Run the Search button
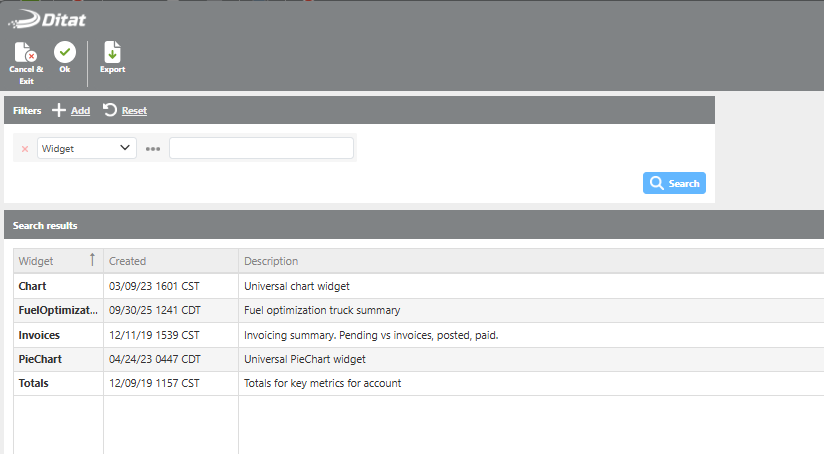The image size is (824, 454). [x=675, y=183]
